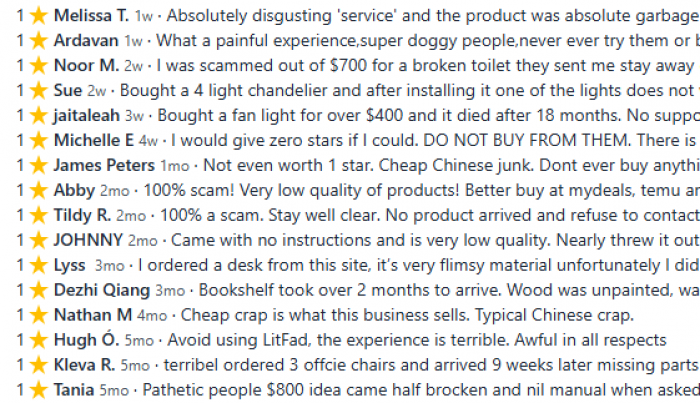Open reviewer name JOHNNY
The image size is (700, 403).
coord(88,240)
